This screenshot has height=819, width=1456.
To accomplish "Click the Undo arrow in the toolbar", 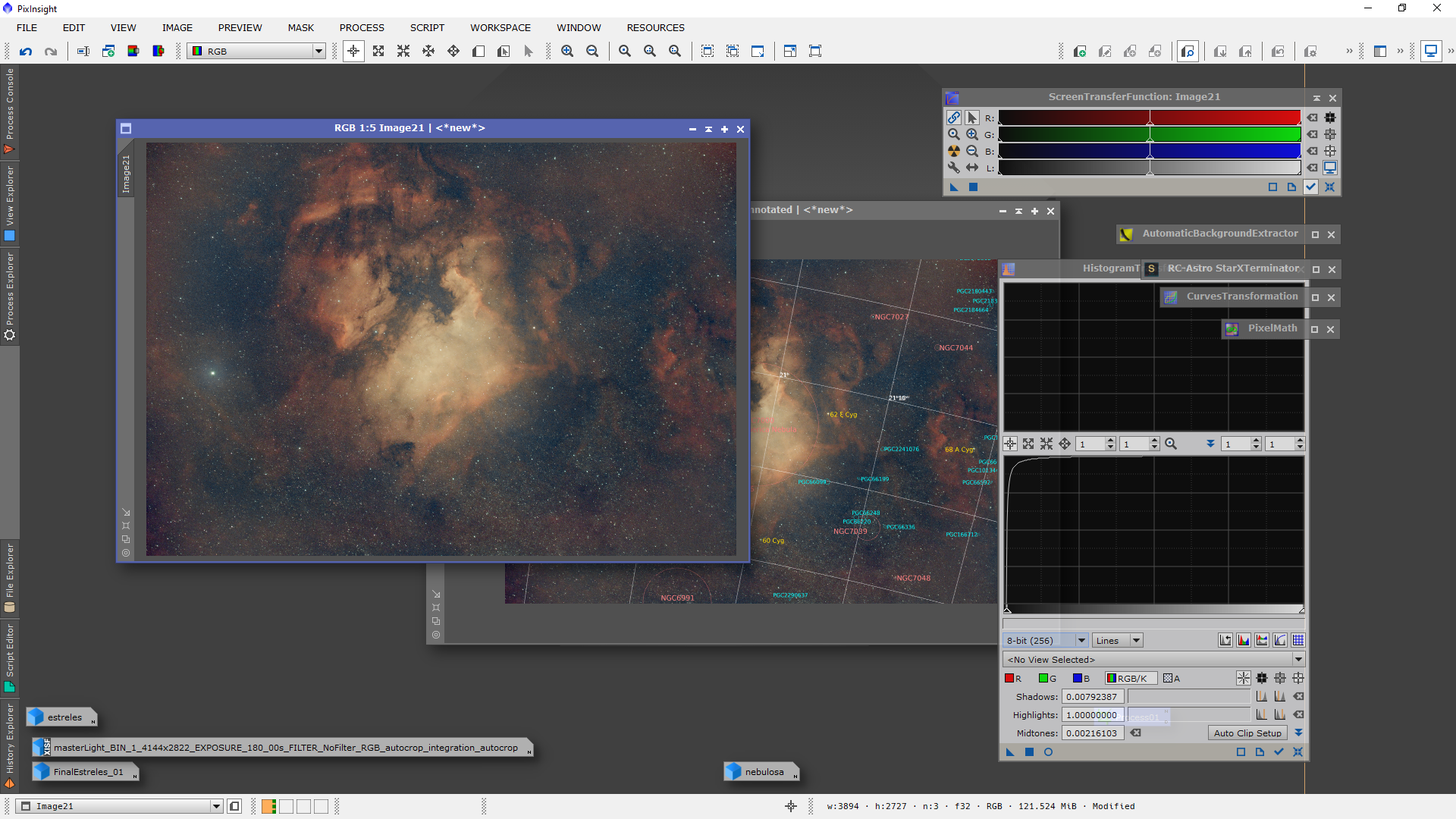I will point(26,51).
